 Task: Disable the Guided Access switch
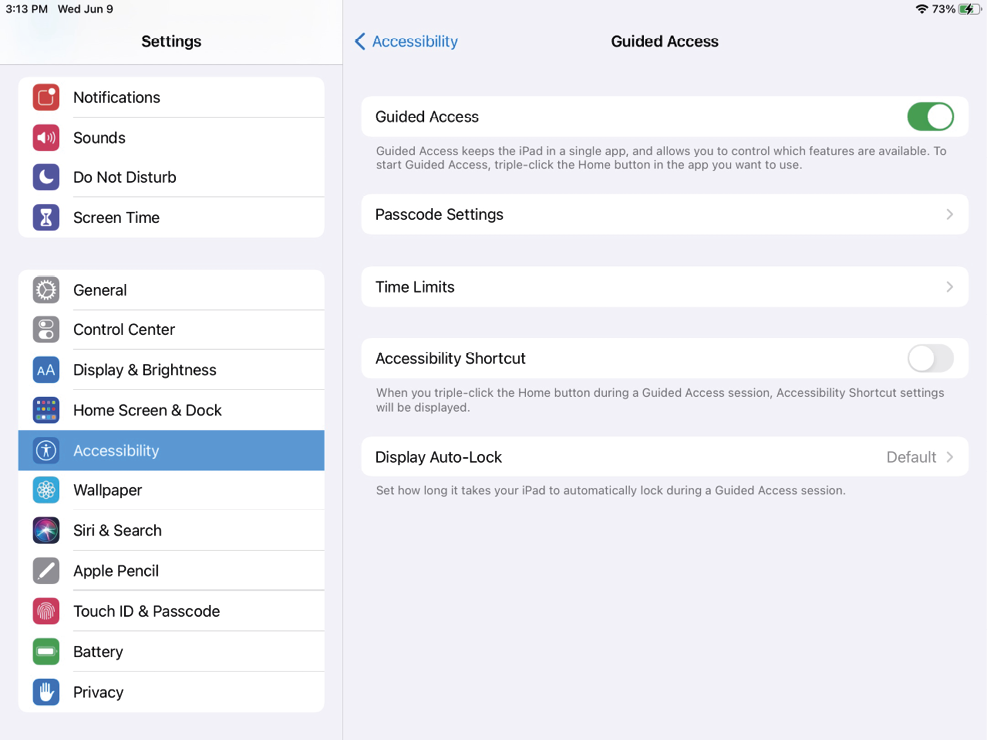(x=930, y=117)
